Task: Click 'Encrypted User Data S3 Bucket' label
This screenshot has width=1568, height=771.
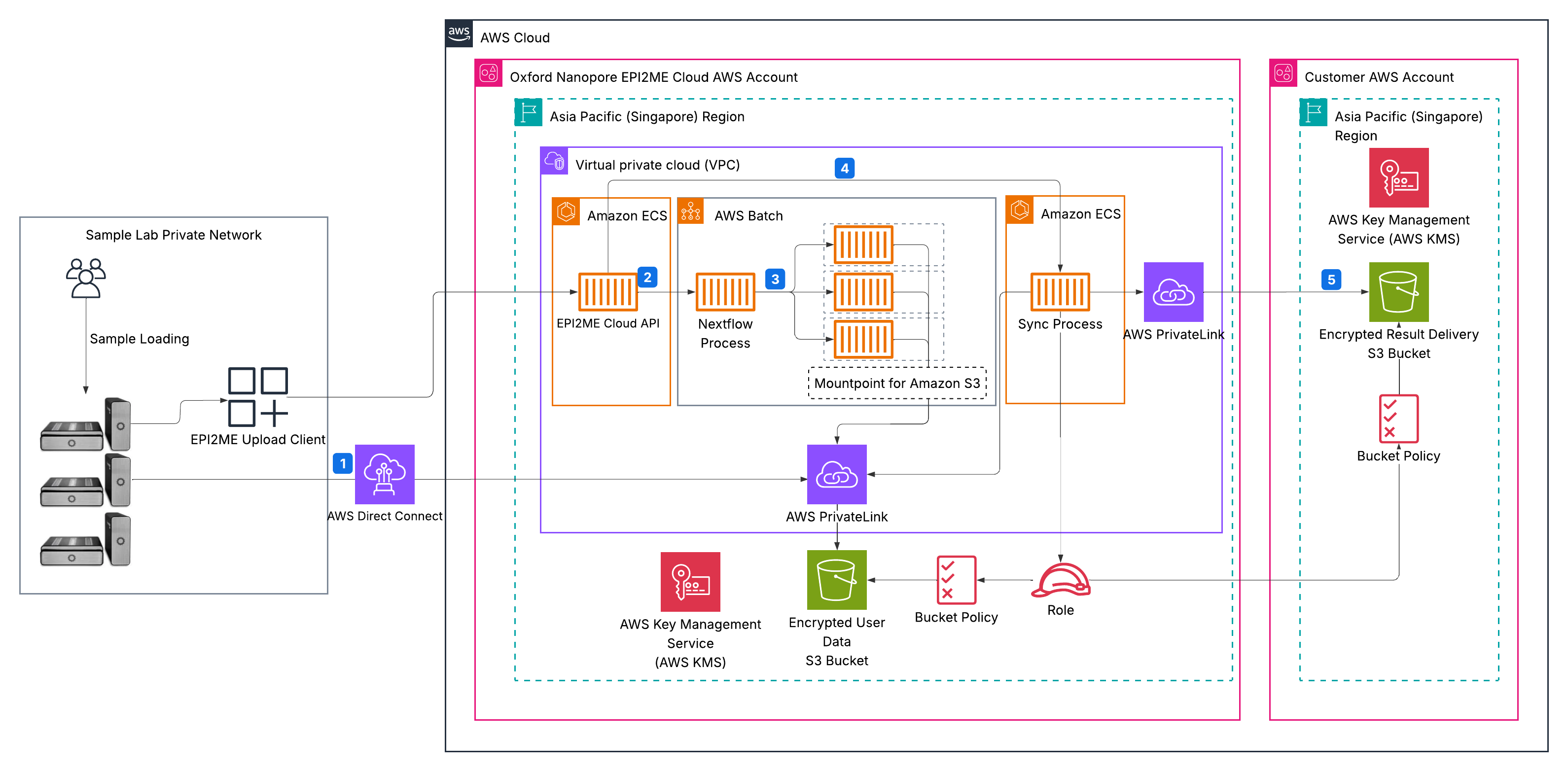Action: pyautogui.click(x=837, y=641)
